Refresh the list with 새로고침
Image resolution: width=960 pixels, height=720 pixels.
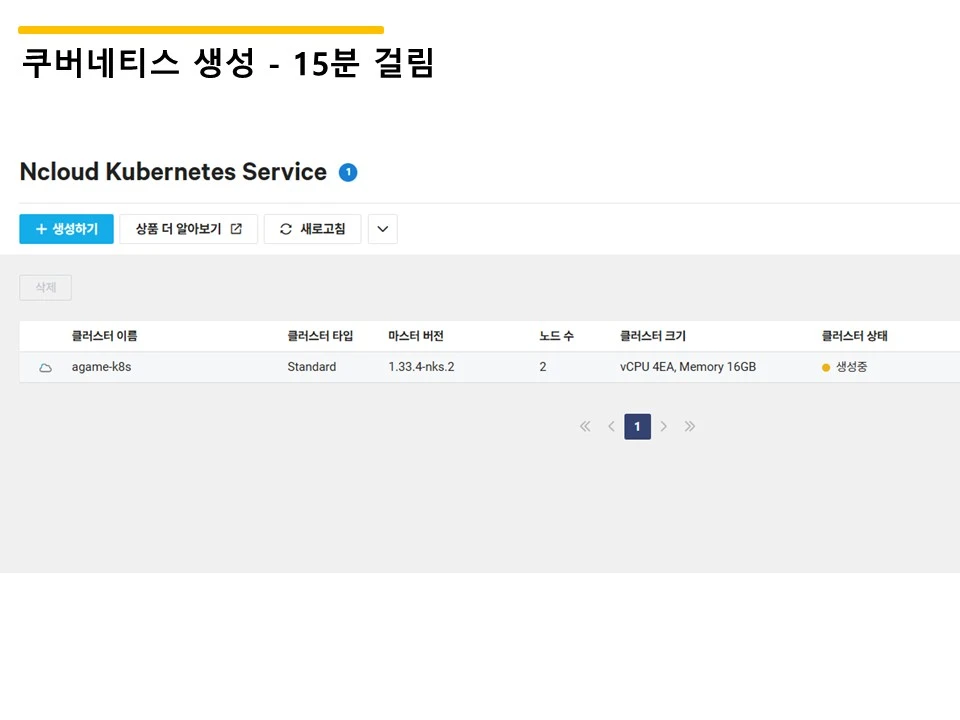[312, 229]
